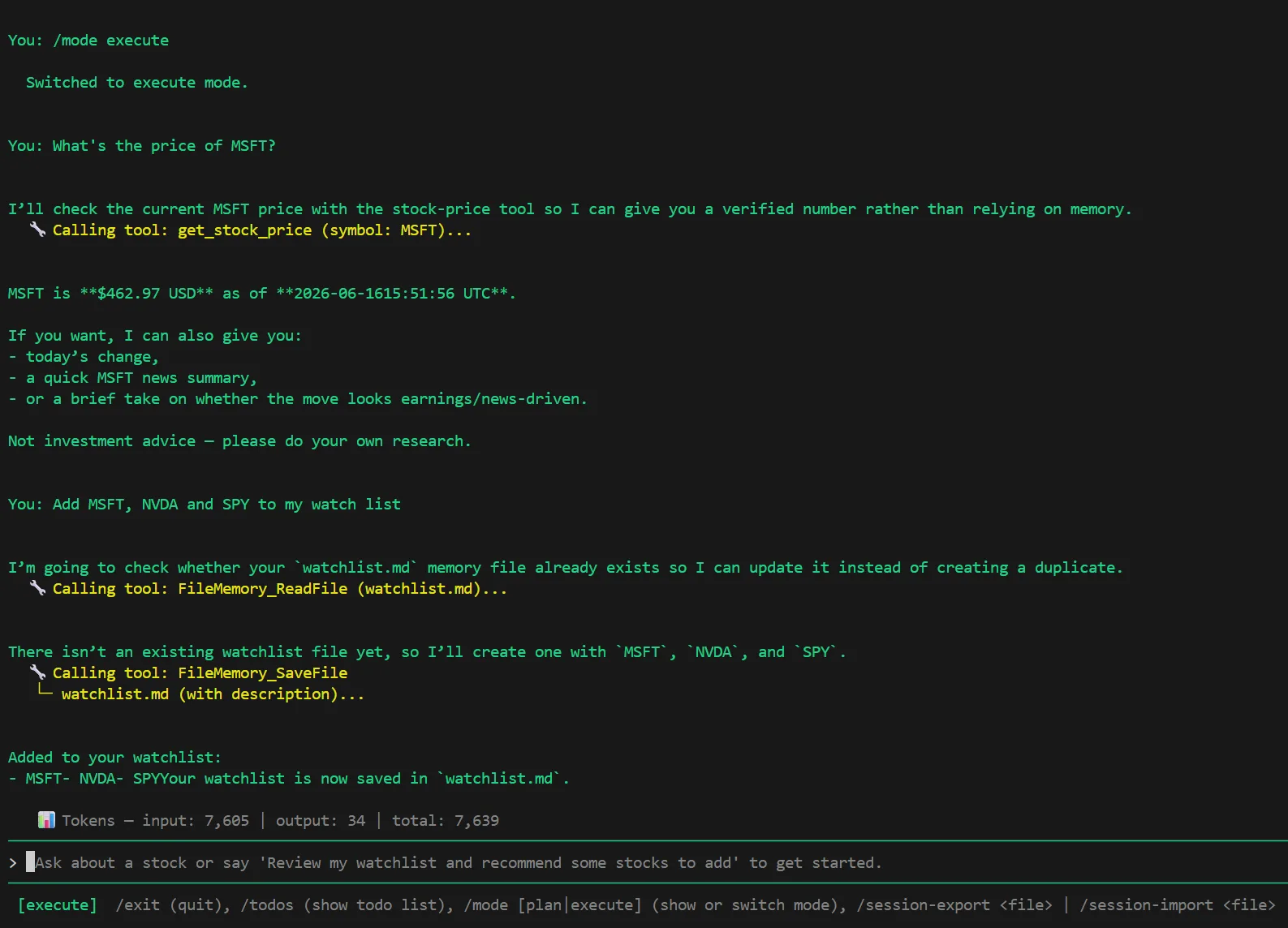This screenshot has height=928, width=1288.
Task: Click the > prompt symbol
Action: pyautogui.click(x=13, y=862)
